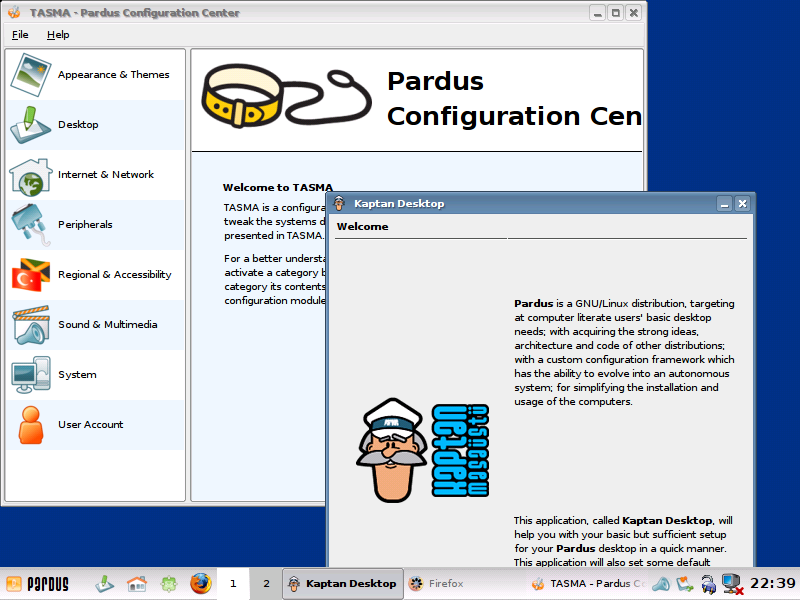Maximize the TASMA window
Image resolution: width=800 pixels, height=600 pixels.
tap(616, 13)
